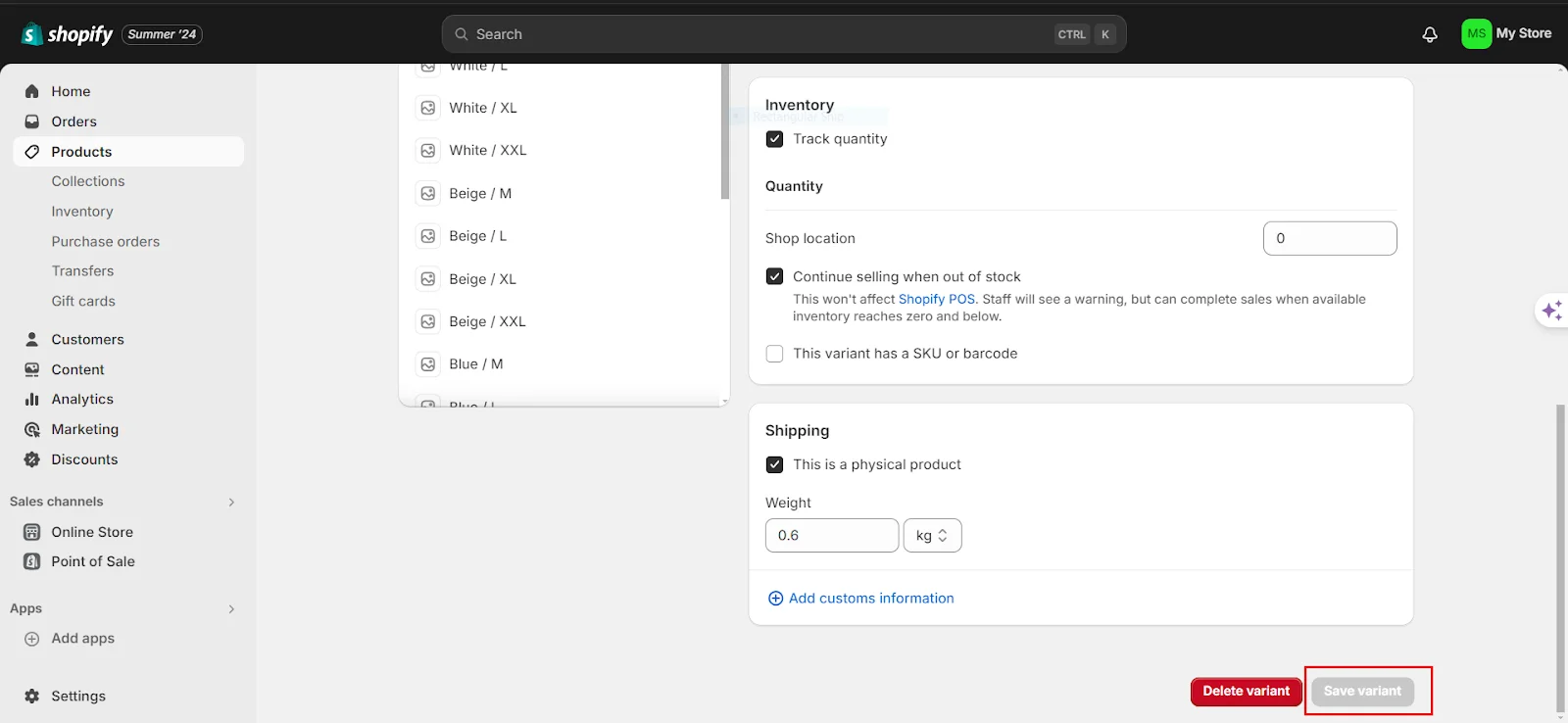Go to Purchase orders
The width and height of the screenshot is (1568, 723).
106,241
